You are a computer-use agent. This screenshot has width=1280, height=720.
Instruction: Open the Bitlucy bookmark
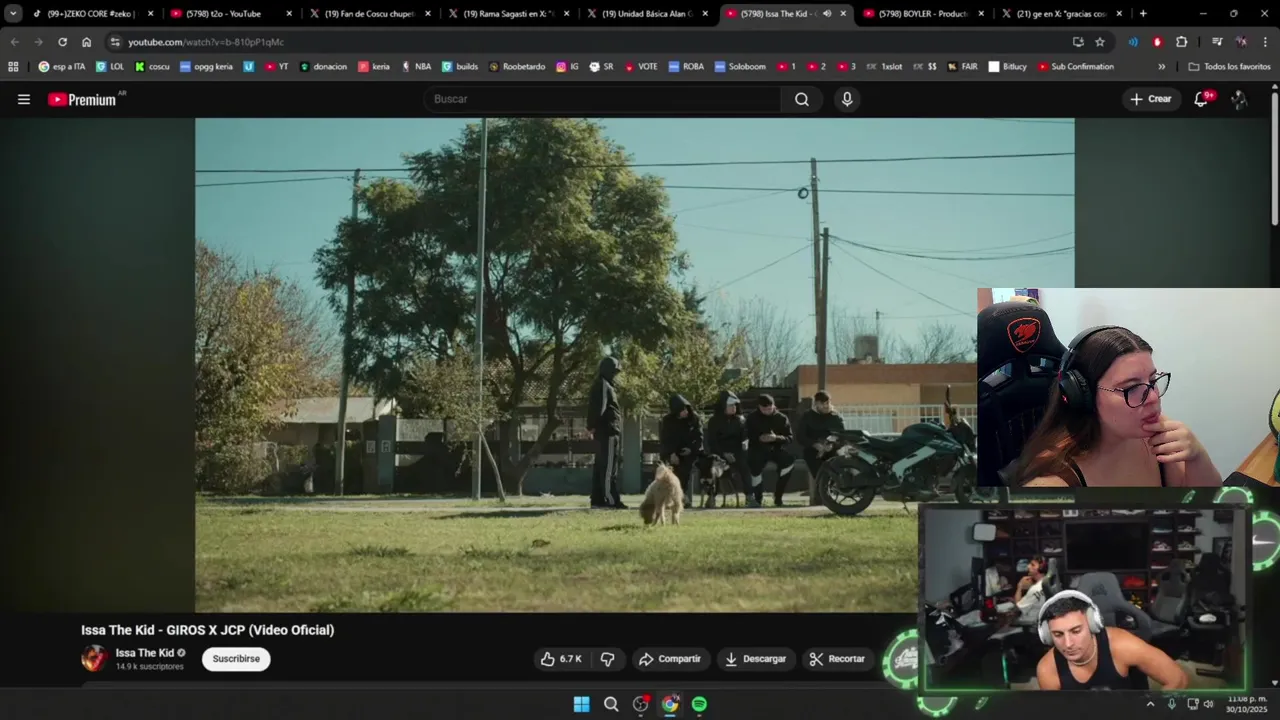point(1007,67)
